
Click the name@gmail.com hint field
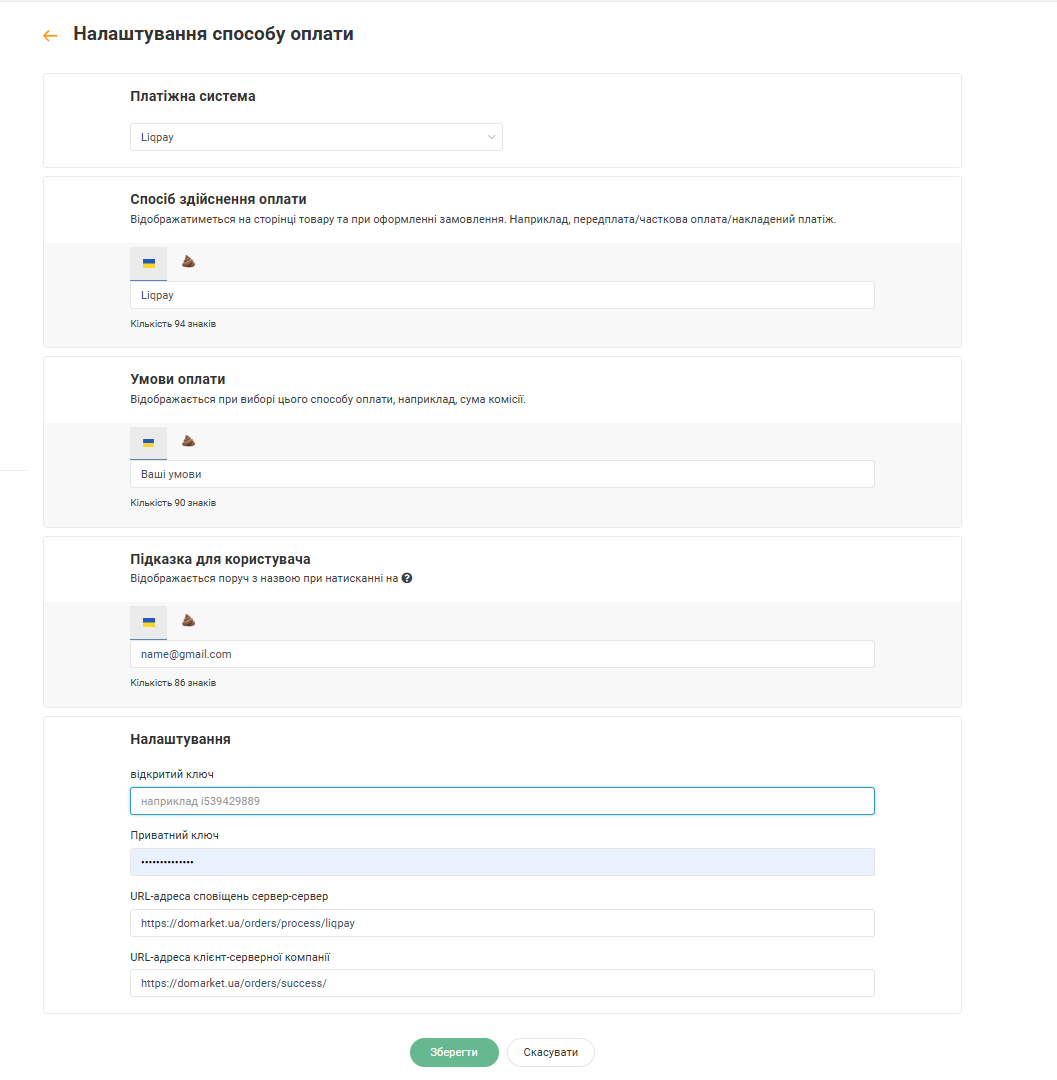(502, 654)
